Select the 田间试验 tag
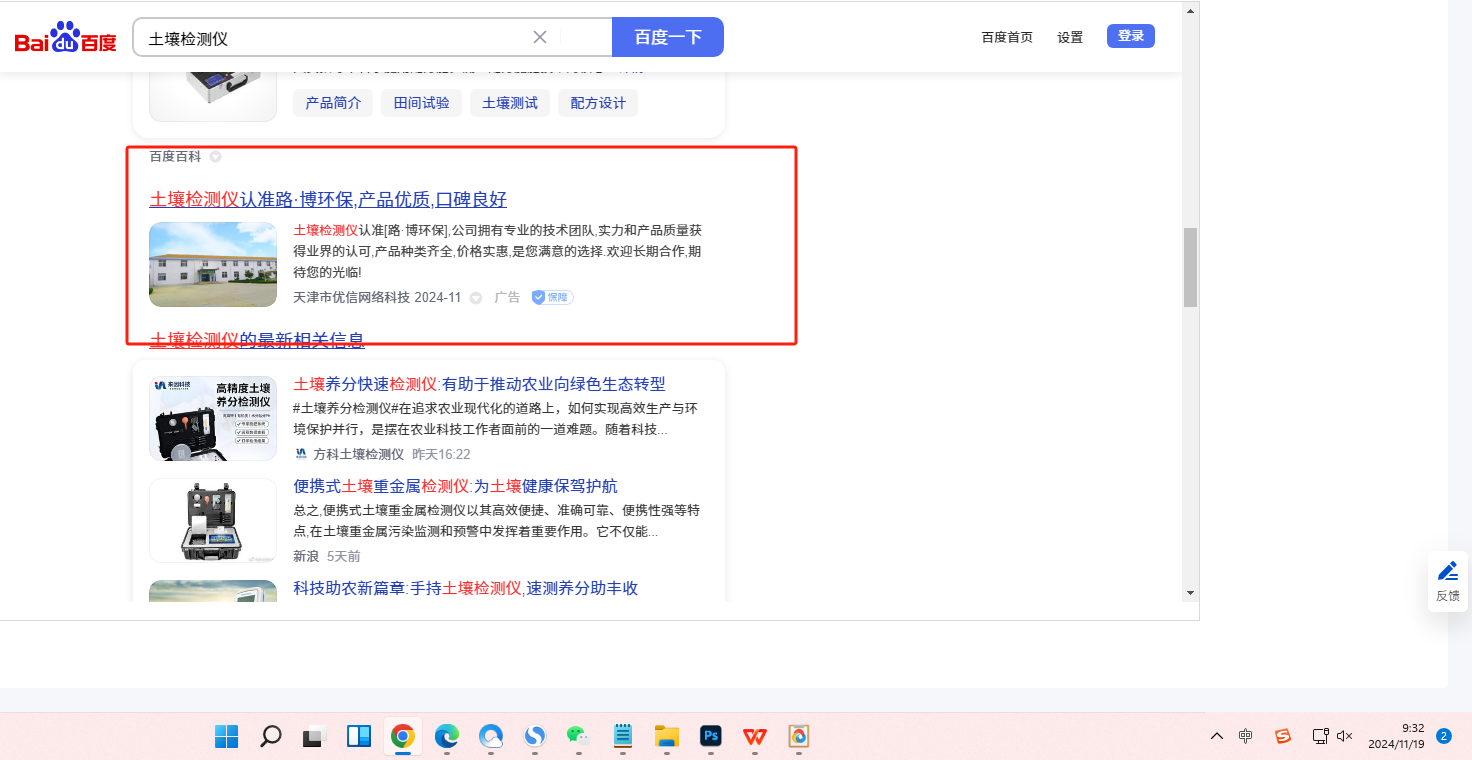Screen dimensions: 1472x760 (421, 103)
